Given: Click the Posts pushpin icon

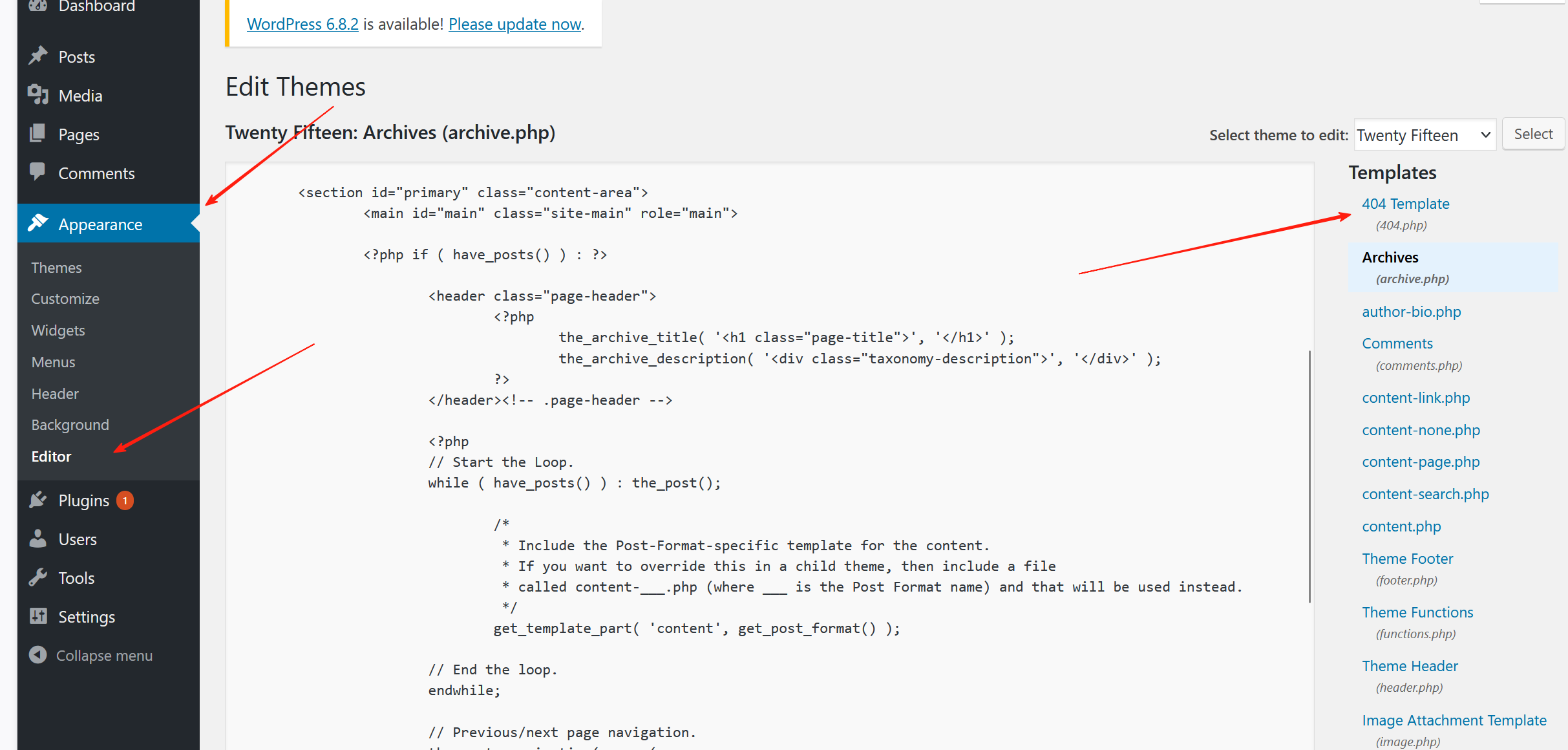Looking at the screenshot, I should (38, 56).
